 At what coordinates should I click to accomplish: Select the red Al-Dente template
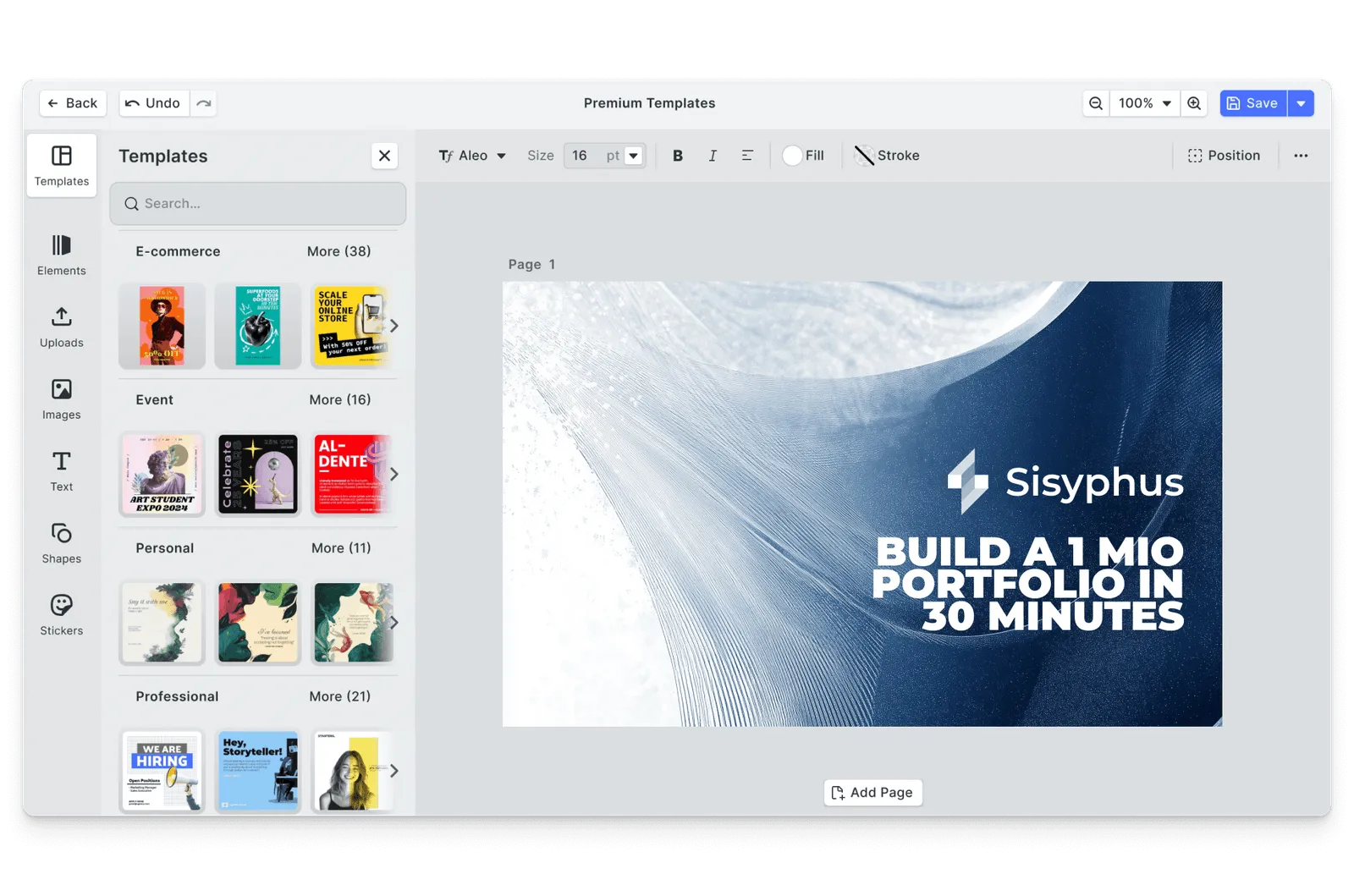click(351, 474)
